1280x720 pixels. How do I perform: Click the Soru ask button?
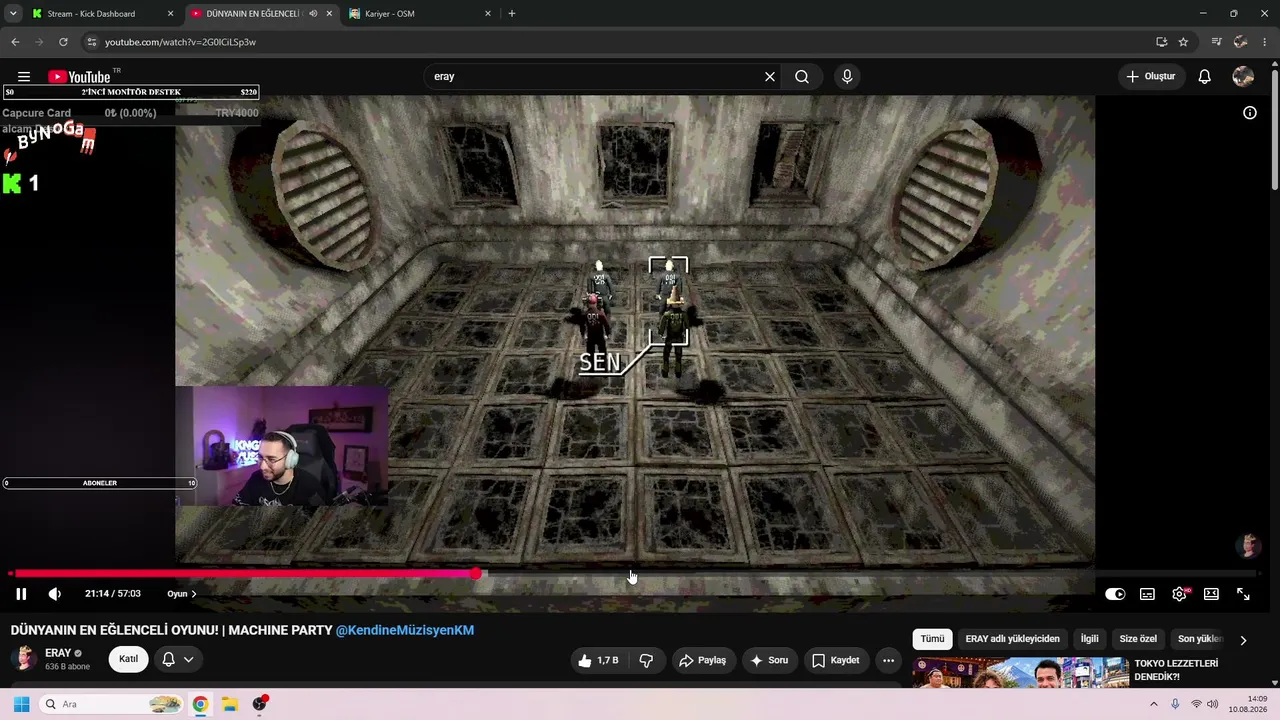769,660
